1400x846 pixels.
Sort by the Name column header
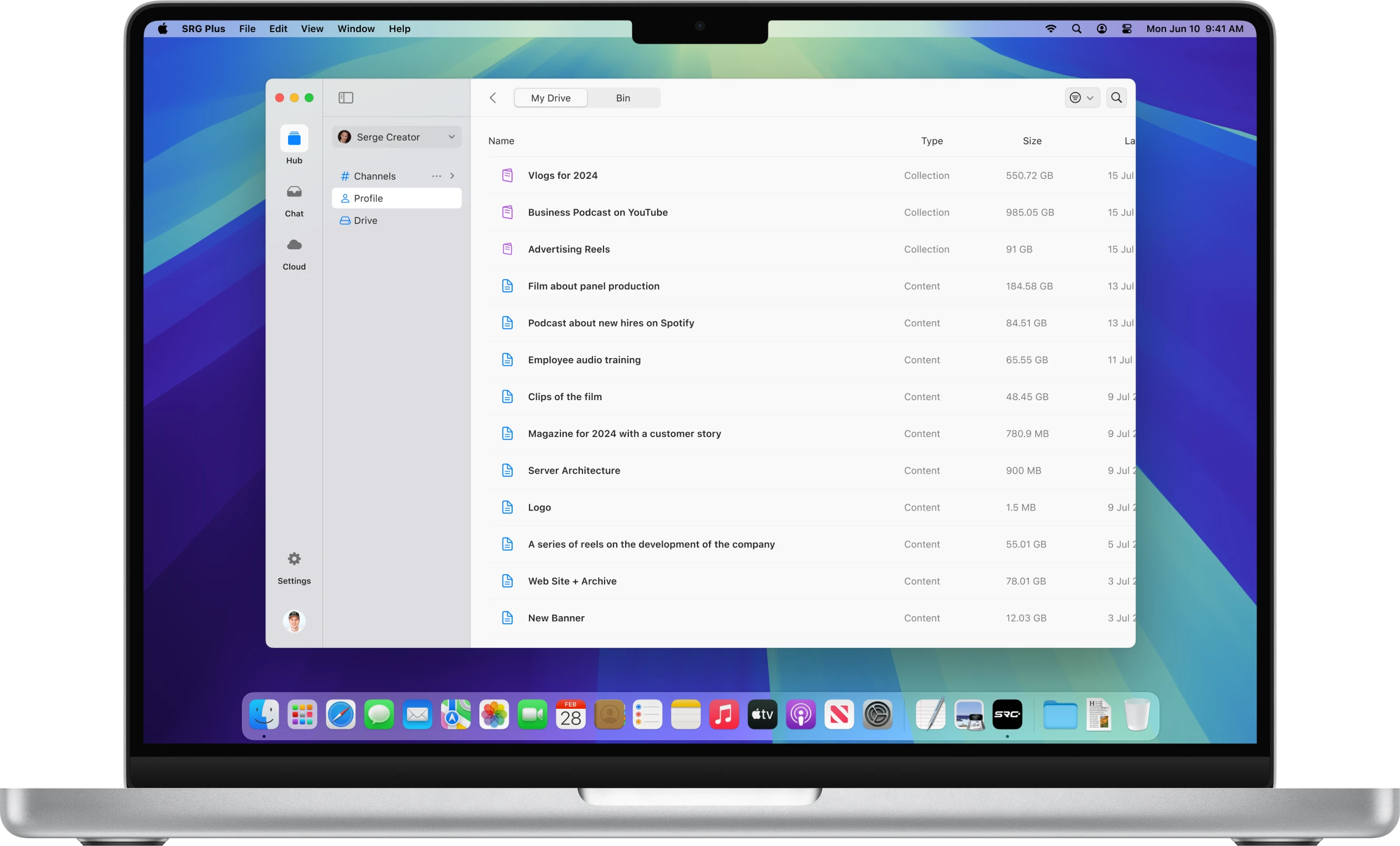(500, 141)
